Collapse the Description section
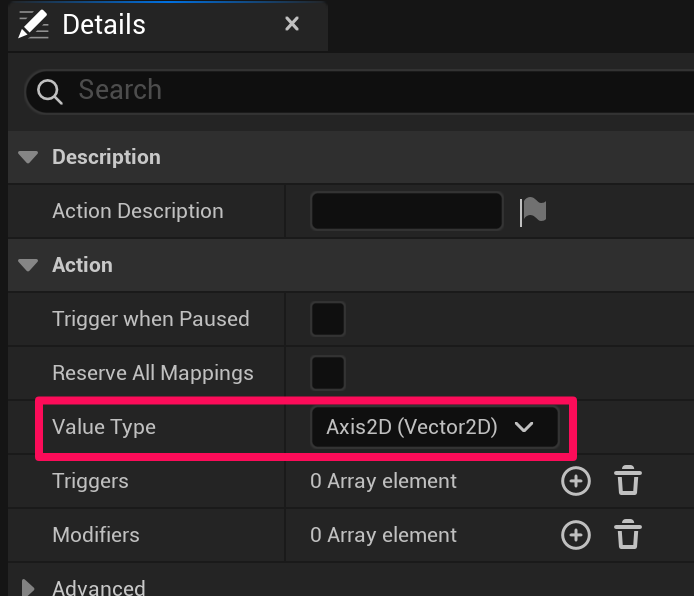 coord(29,157)
